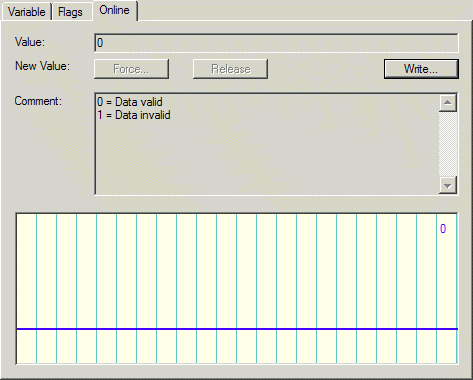Click the Release button

coord(230,69)
